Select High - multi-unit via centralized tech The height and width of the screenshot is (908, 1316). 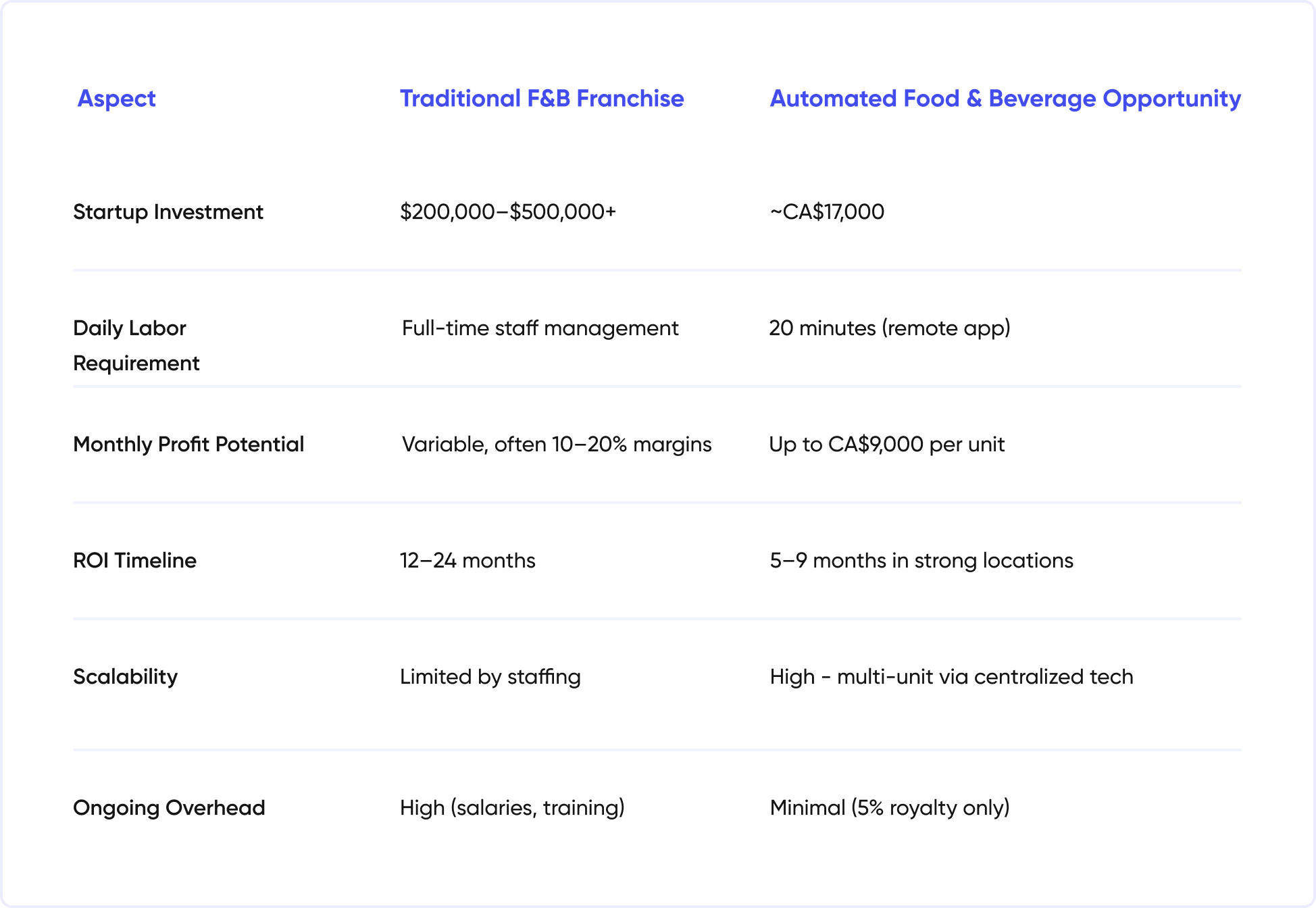(951, 677)
